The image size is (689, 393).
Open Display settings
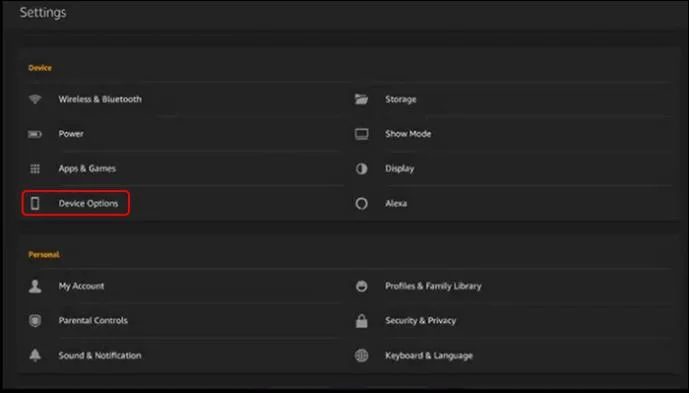tap(400, 168)
